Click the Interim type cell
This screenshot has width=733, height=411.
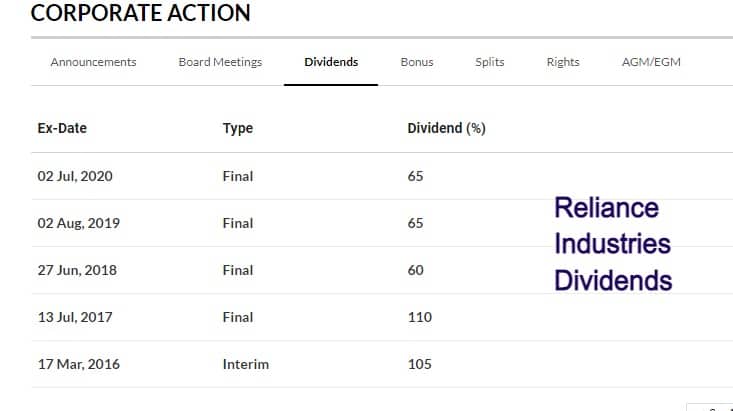246,364
